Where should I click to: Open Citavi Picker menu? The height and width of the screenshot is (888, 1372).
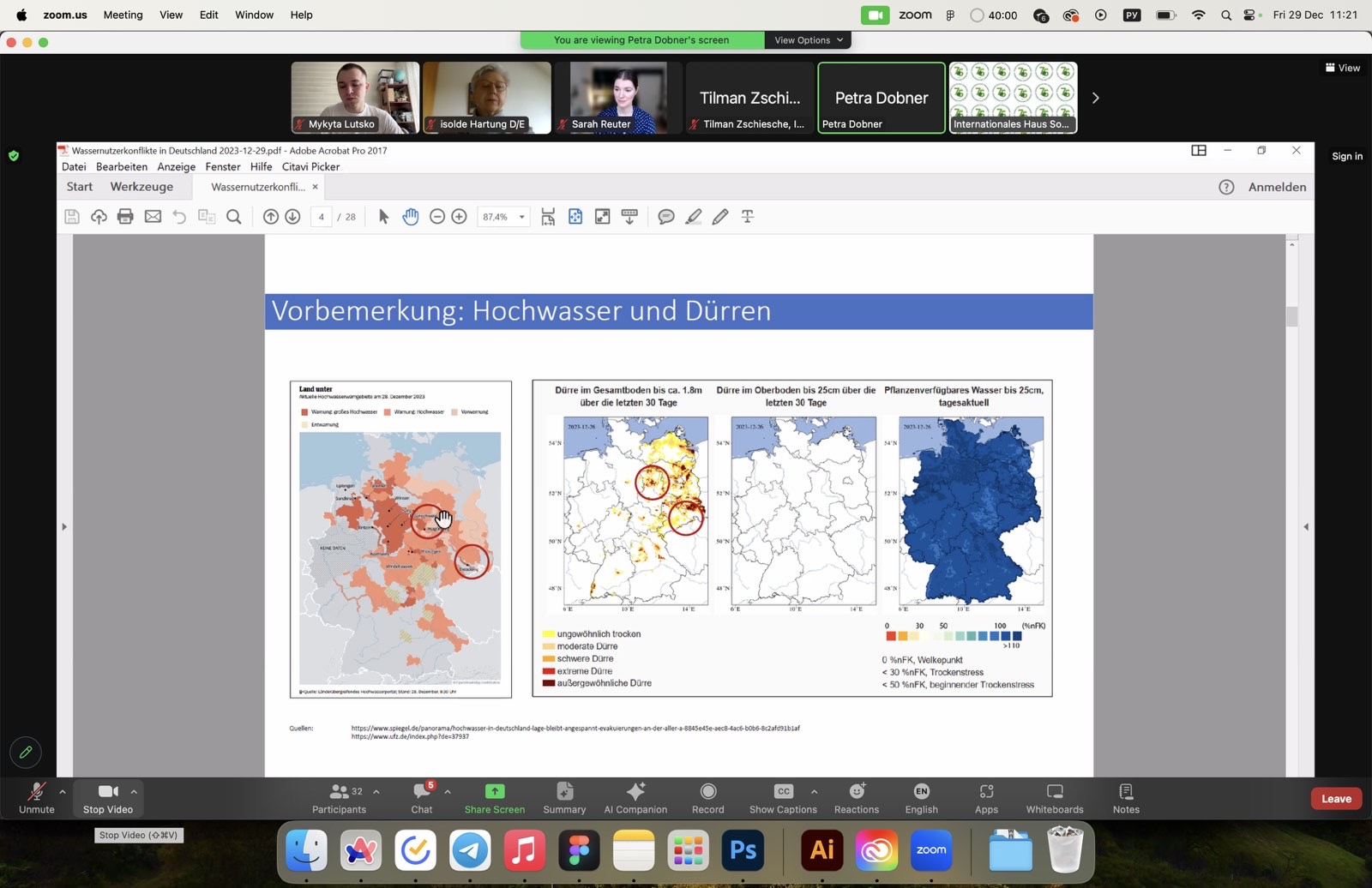[x=310, y=167]
